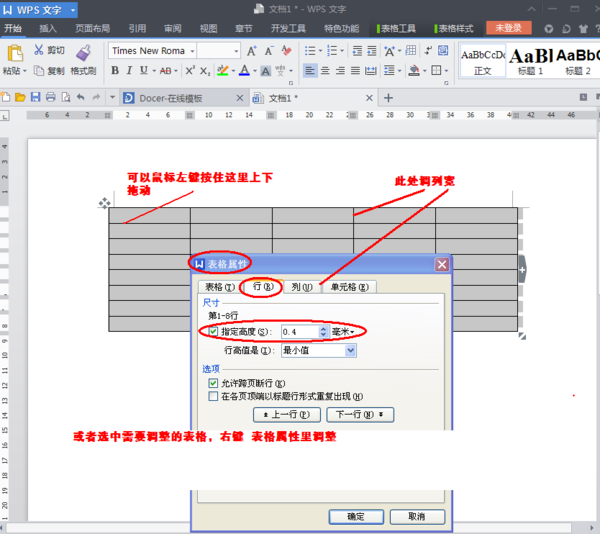Toggle bold formatting
This screenshot has width=600, height=534.
(x=115, y=70)
